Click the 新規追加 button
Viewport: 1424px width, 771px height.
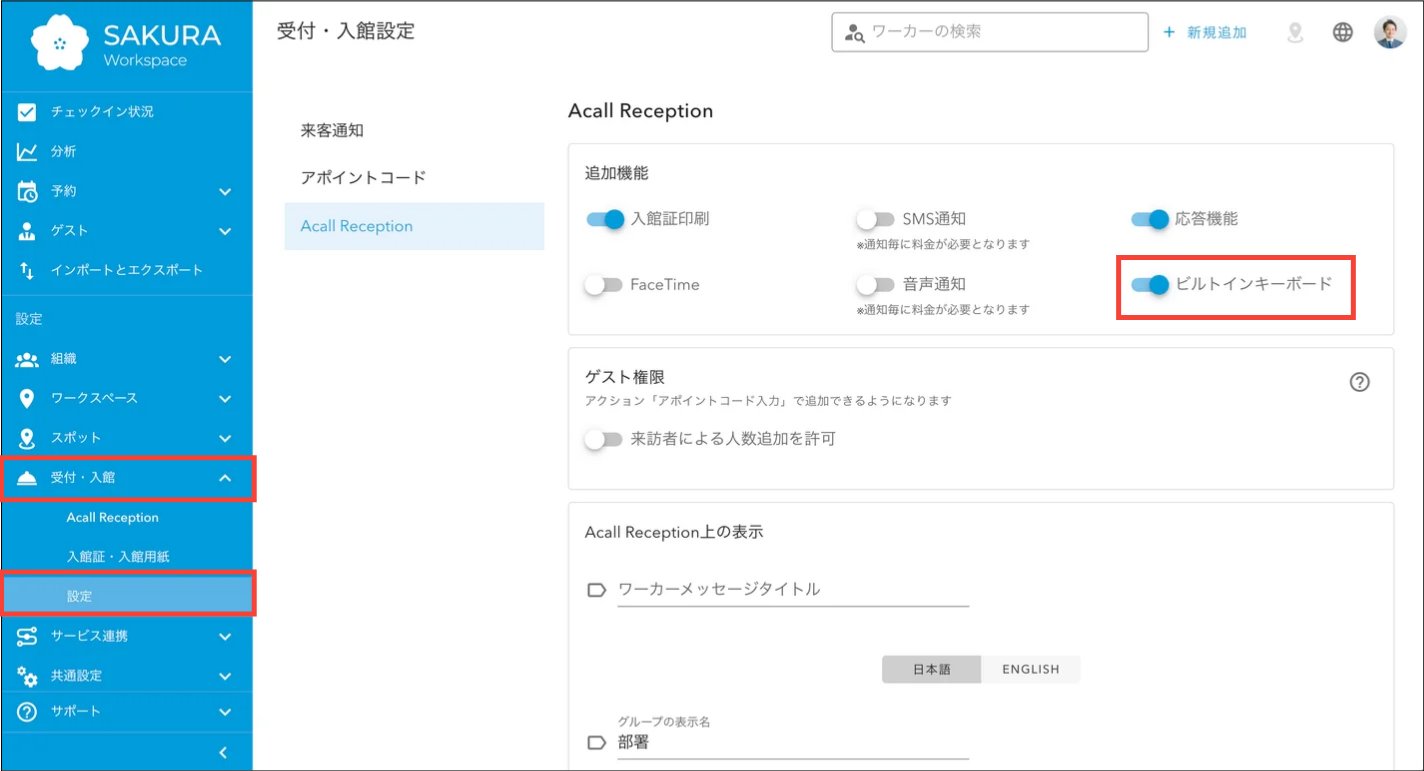tap(1205, 32)
